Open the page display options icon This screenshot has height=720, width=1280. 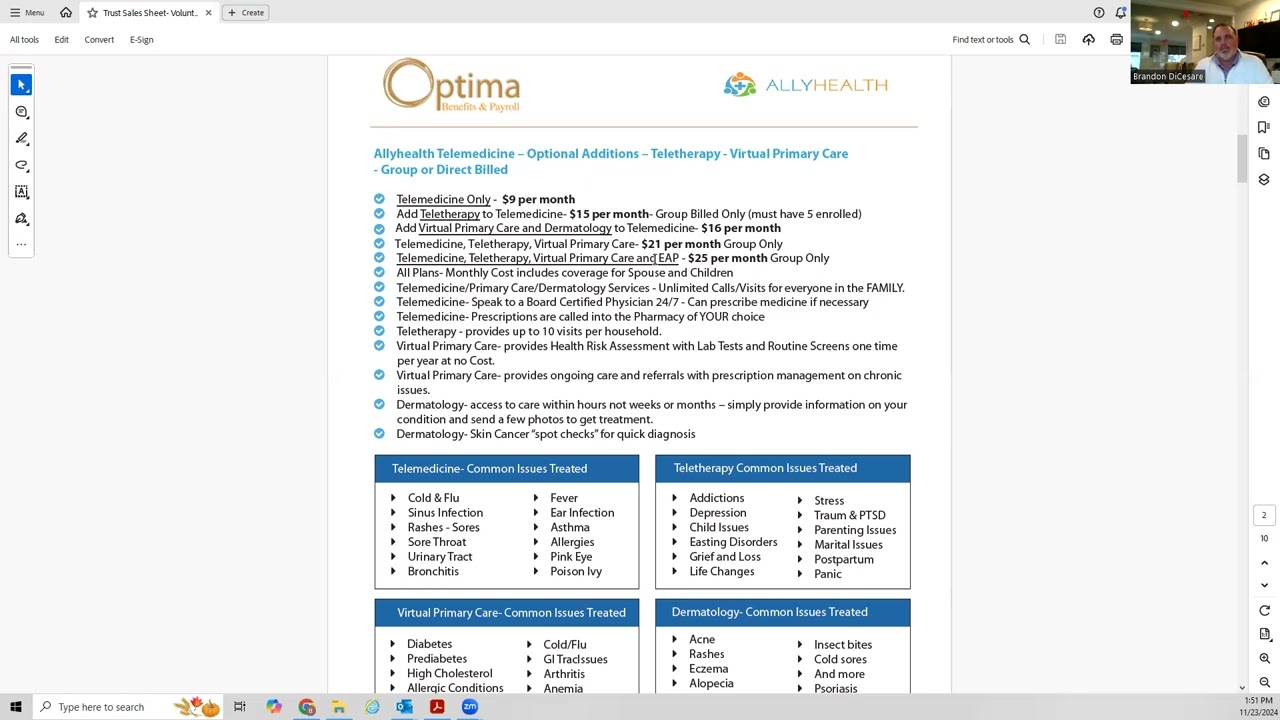[x=1264, y=634]
